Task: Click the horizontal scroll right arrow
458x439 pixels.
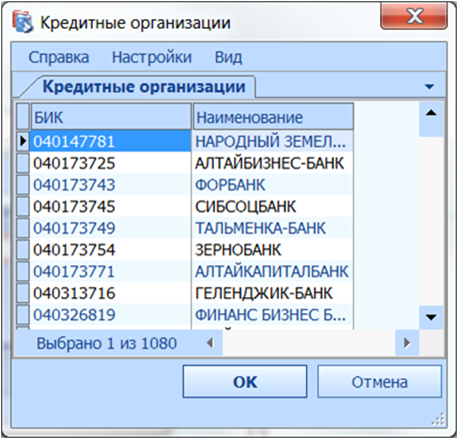Action: [407, 343]
